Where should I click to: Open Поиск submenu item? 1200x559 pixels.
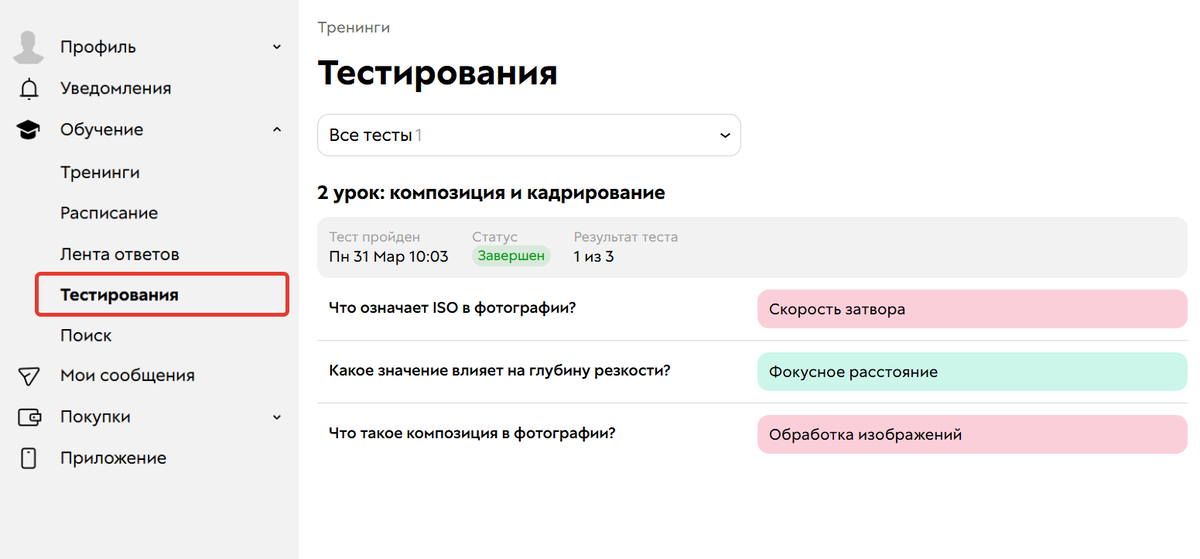[x=86, y=335]
